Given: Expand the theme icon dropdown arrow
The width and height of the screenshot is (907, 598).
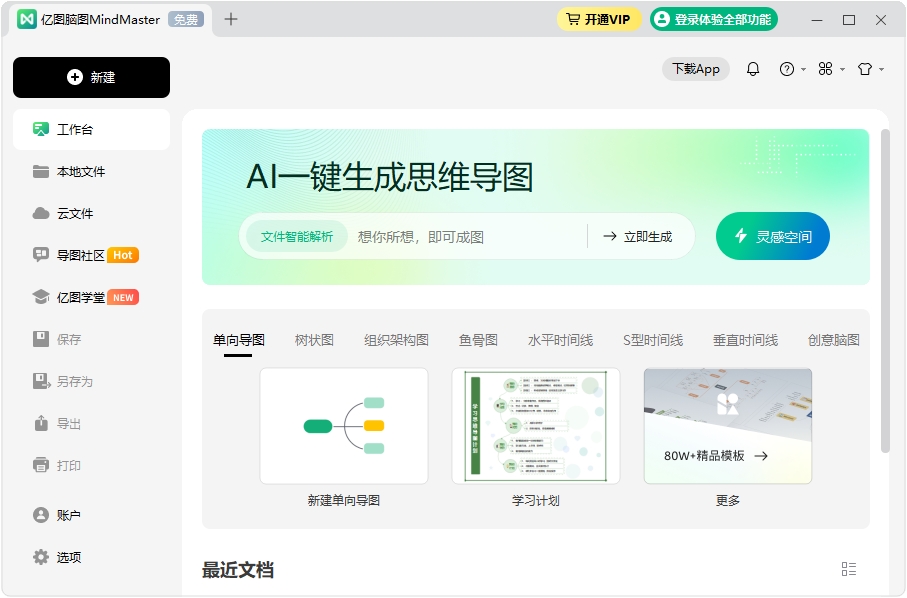Looking at the screenshot, I should coord(880,69).
